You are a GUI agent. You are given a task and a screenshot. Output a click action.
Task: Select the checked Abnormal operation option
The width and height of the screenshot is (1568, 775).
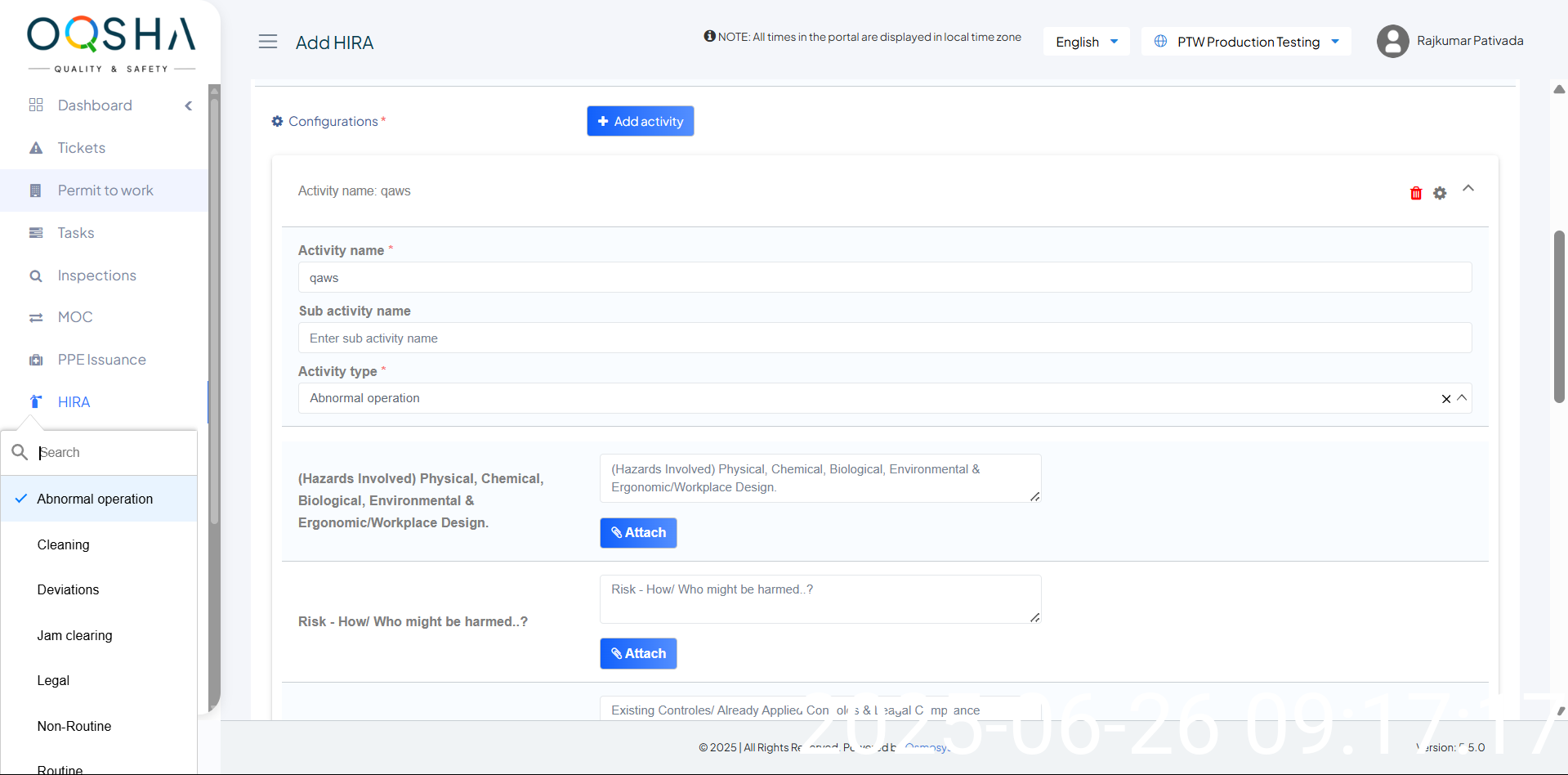(95, 499)
